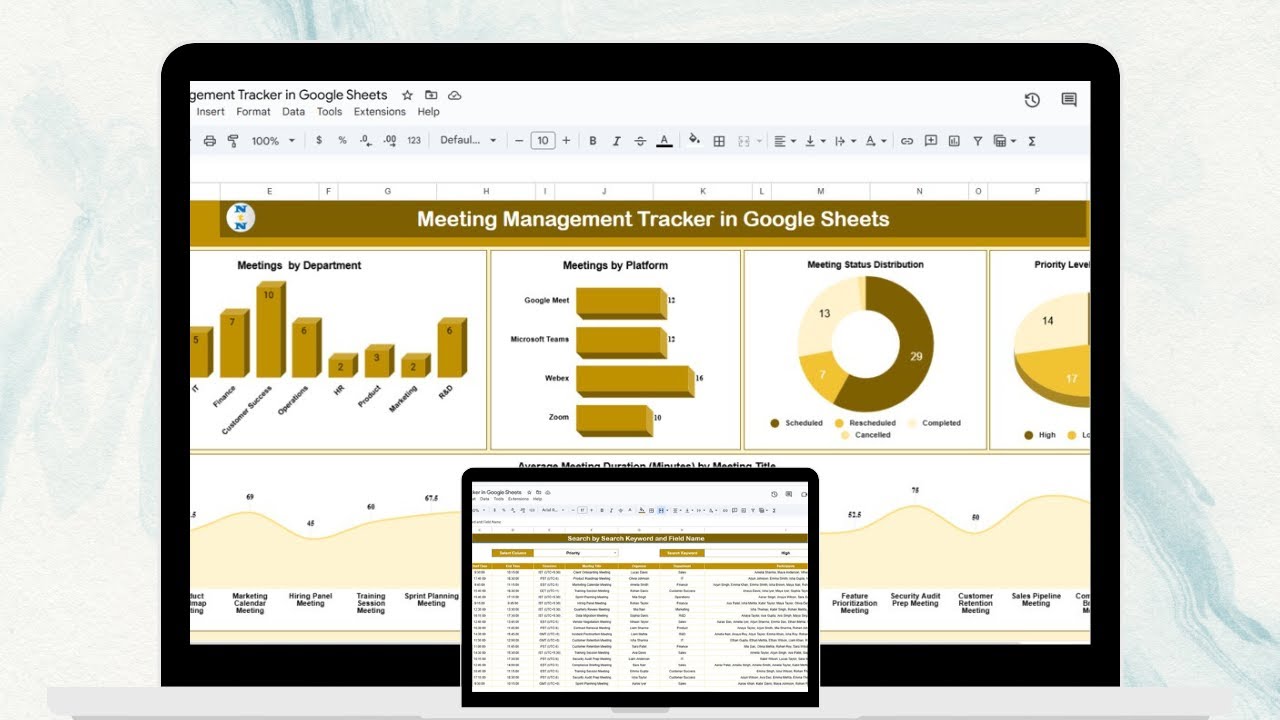This screenshot has width=1280, height=720.
Task: Click the Finance bar labeled 7
Action: pyautogui.click(x=234, y=345)
